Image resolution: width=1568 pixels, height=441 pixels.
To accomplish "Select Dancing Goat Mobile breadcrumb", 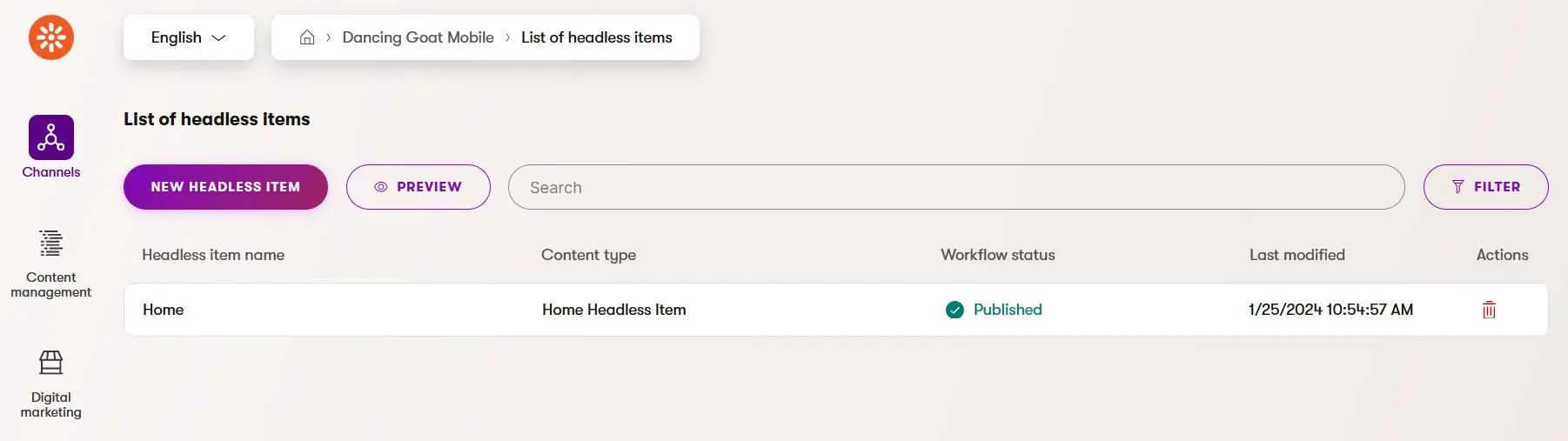I will point(418,37).
